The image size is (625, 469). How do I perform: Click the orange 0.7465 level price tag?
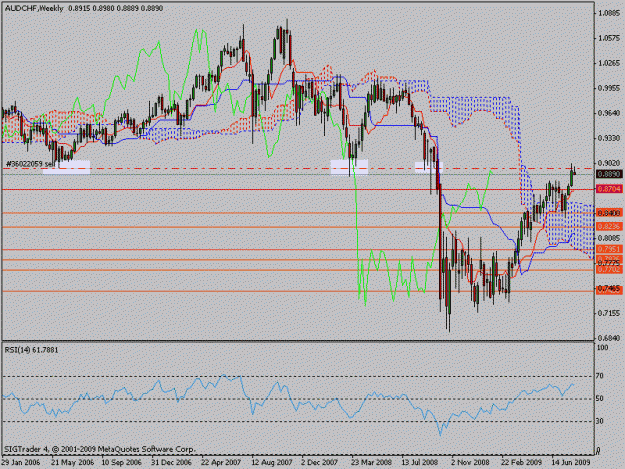(x=609, y=288)
